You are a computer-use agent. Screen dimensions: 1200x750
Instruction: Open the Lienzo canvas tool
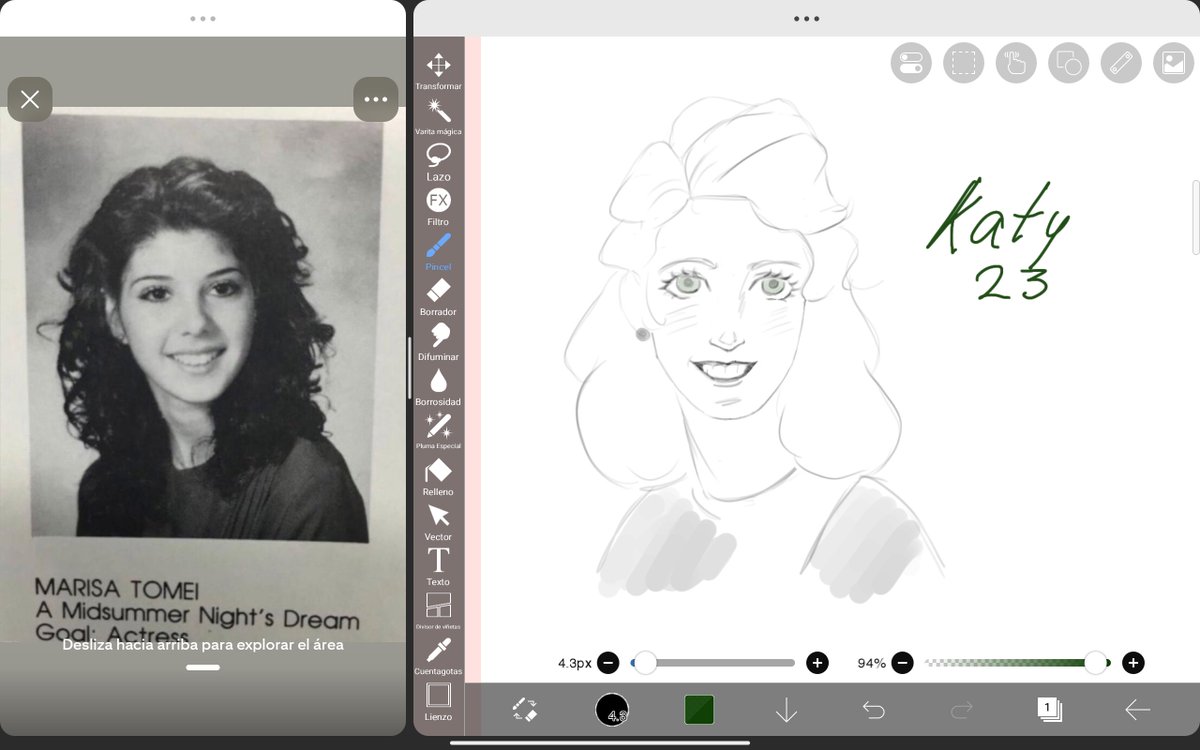438,702
